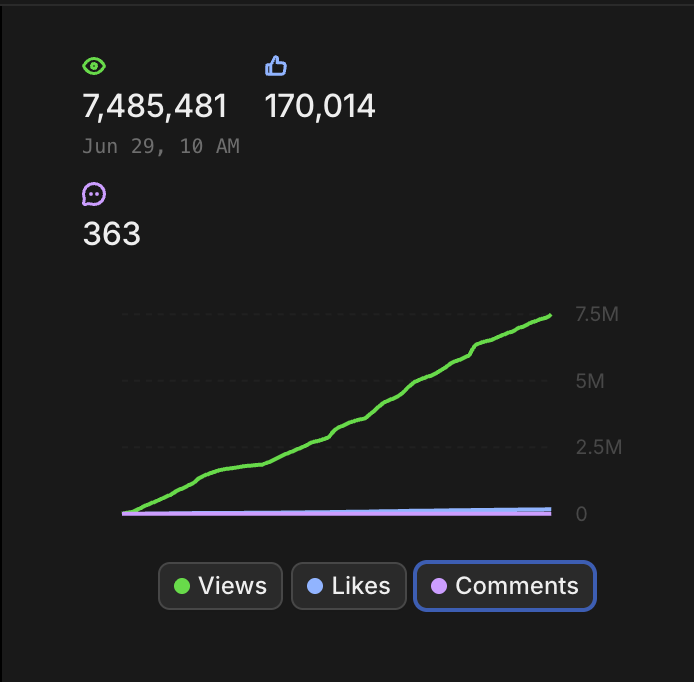Screen dimensions: 694x682
Task: Select the 7,485,481 views count
Action: (155, 106)
